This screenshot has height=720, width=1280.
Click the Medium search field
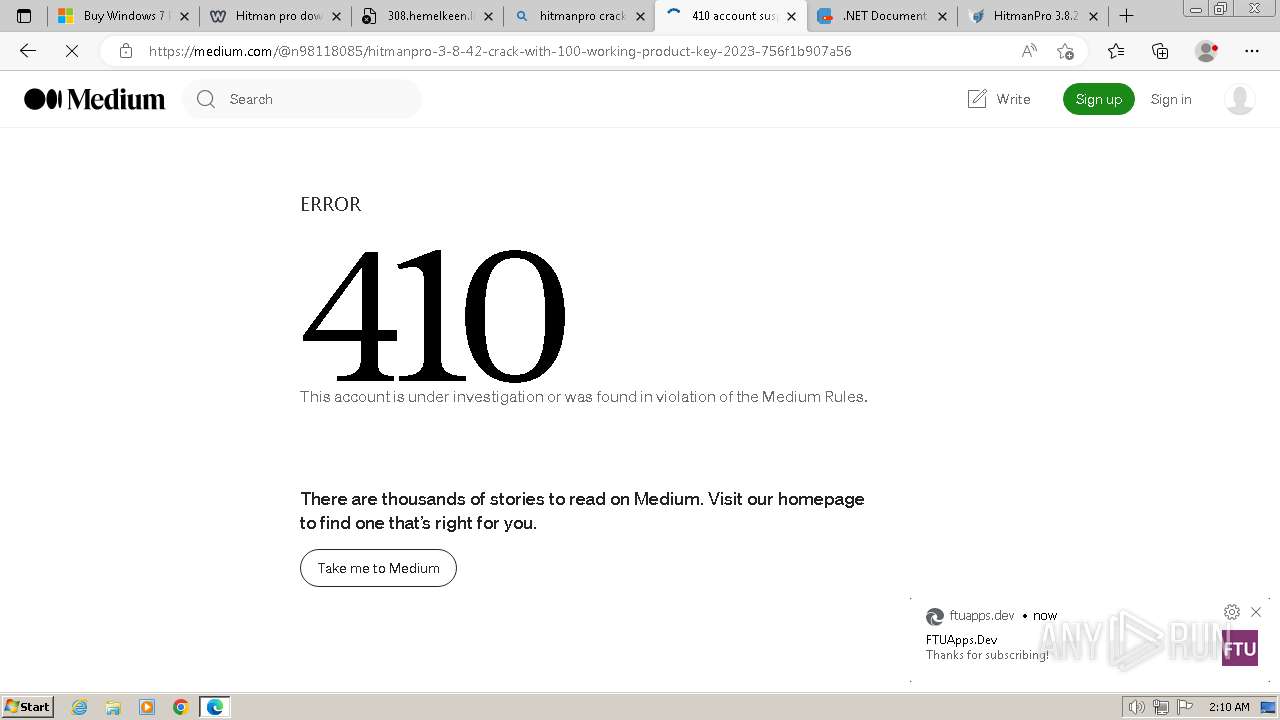302,99
